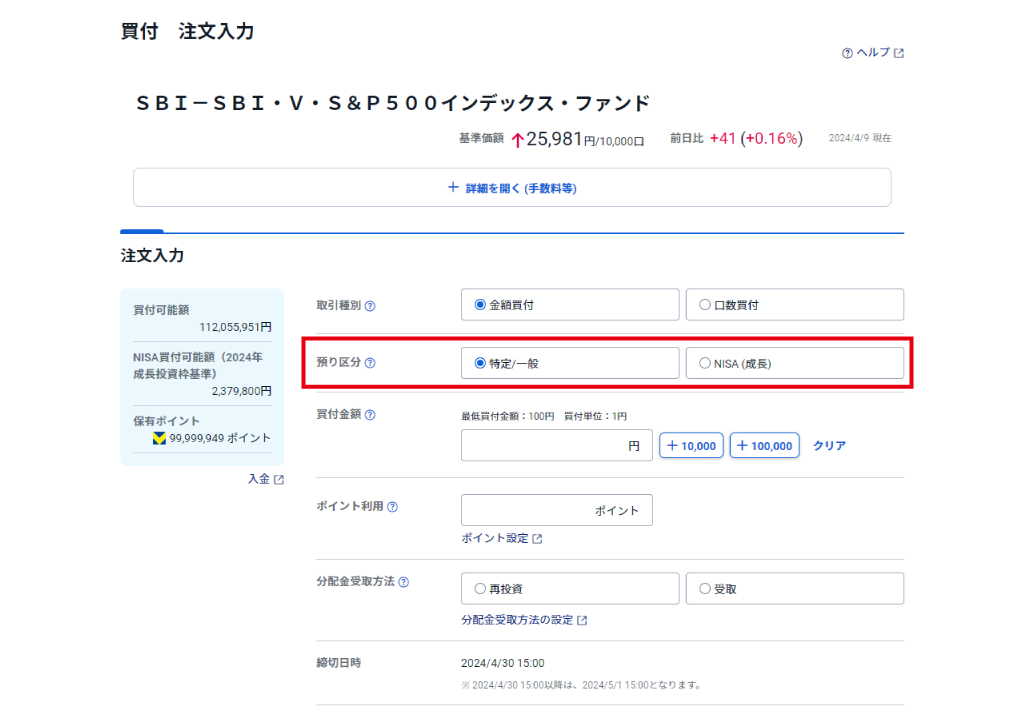Select 金額買付 radio option
Image resolution: width=1024 pixels, height=714 pixels.
570,305
